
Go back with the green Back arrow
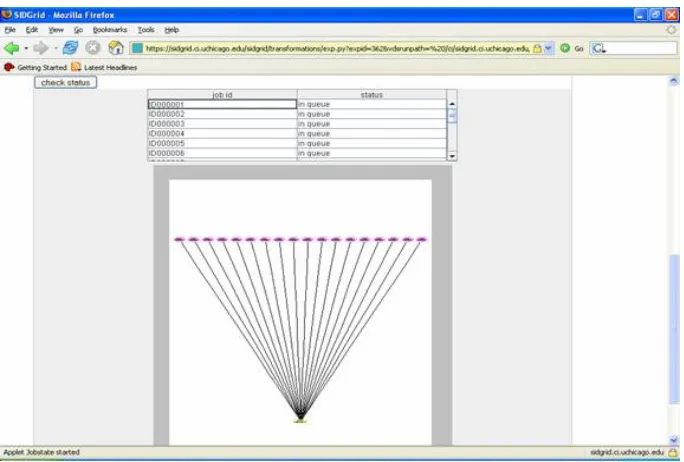[12, 48]
